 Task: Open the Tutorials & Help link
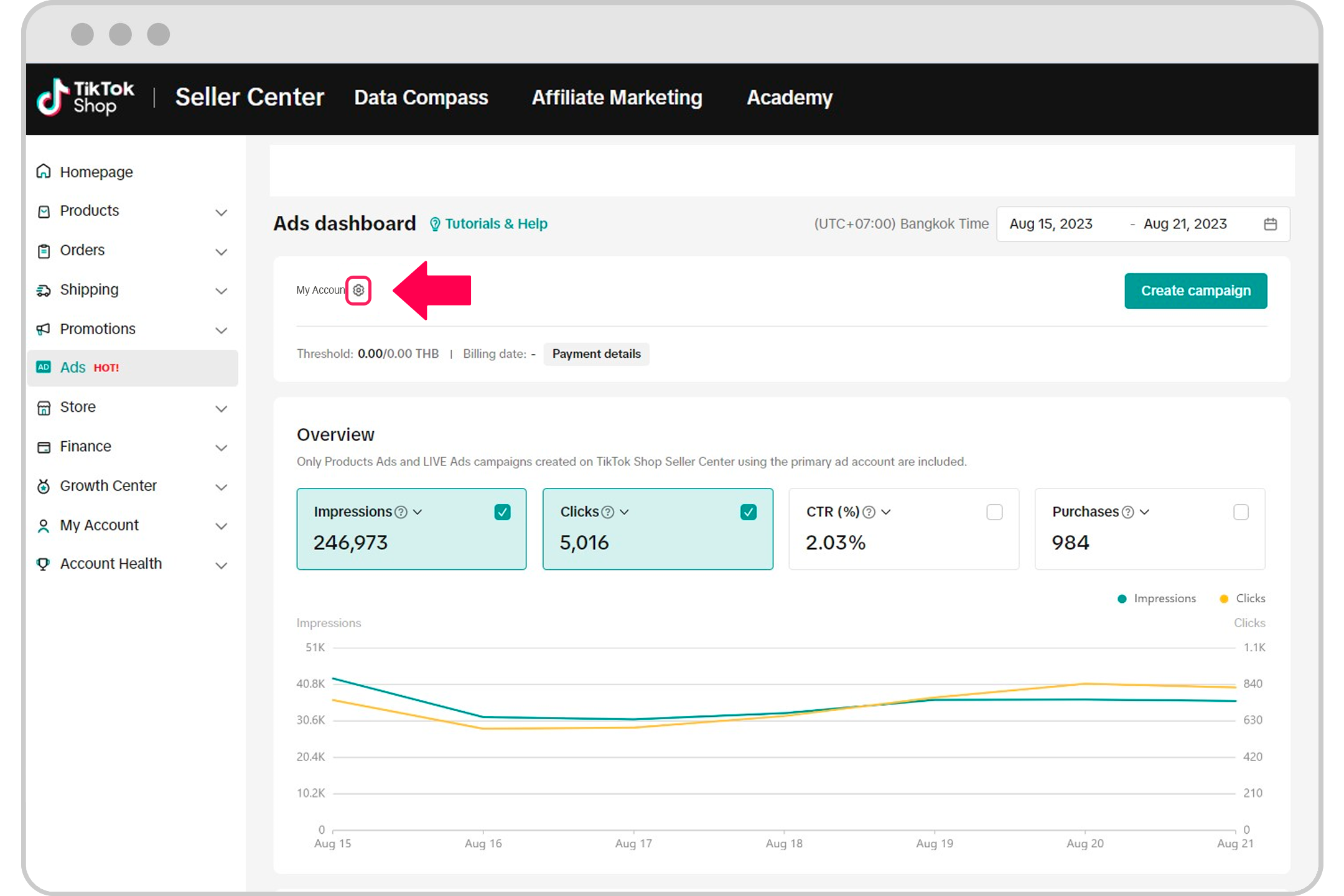click(496, 224)
